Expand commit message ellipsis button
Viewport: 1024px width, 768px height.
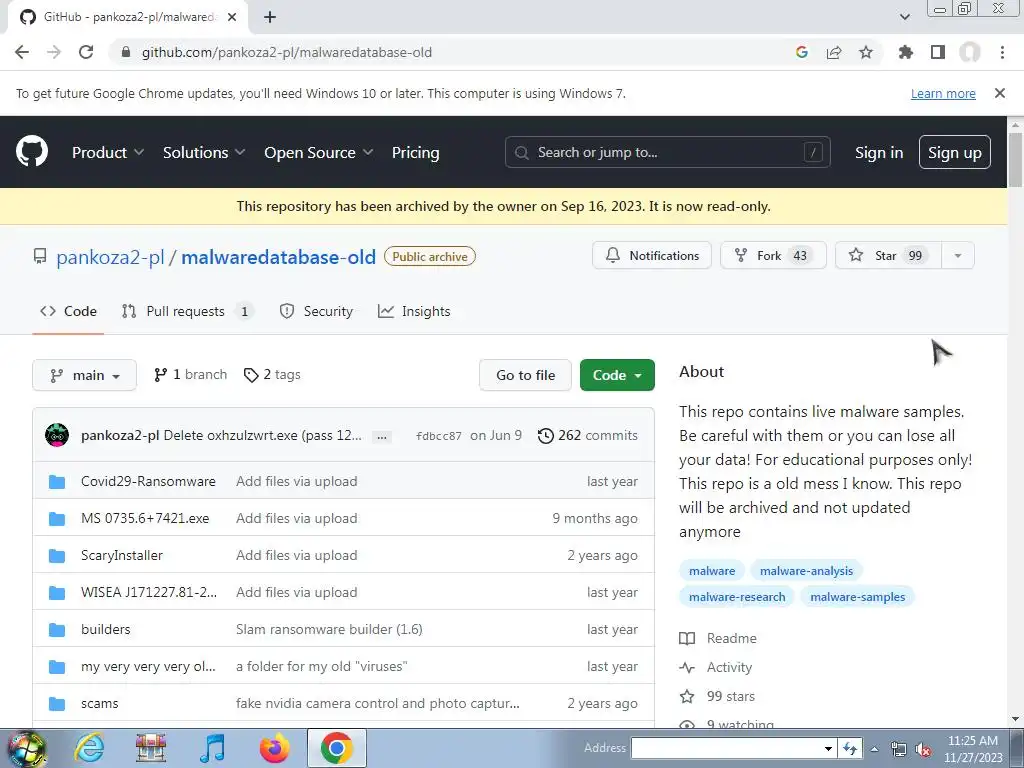[x=382, y=436]
